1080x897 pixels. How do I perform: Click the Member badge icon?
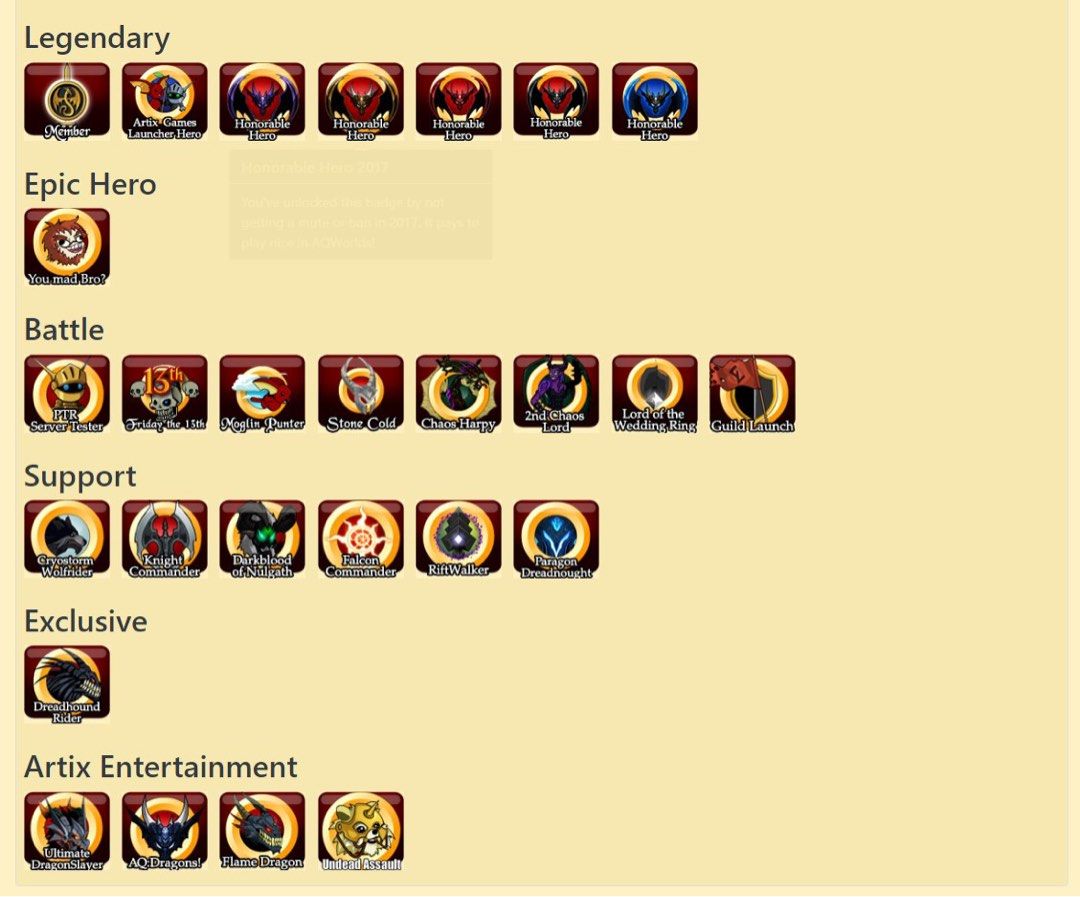coord(67,101)
